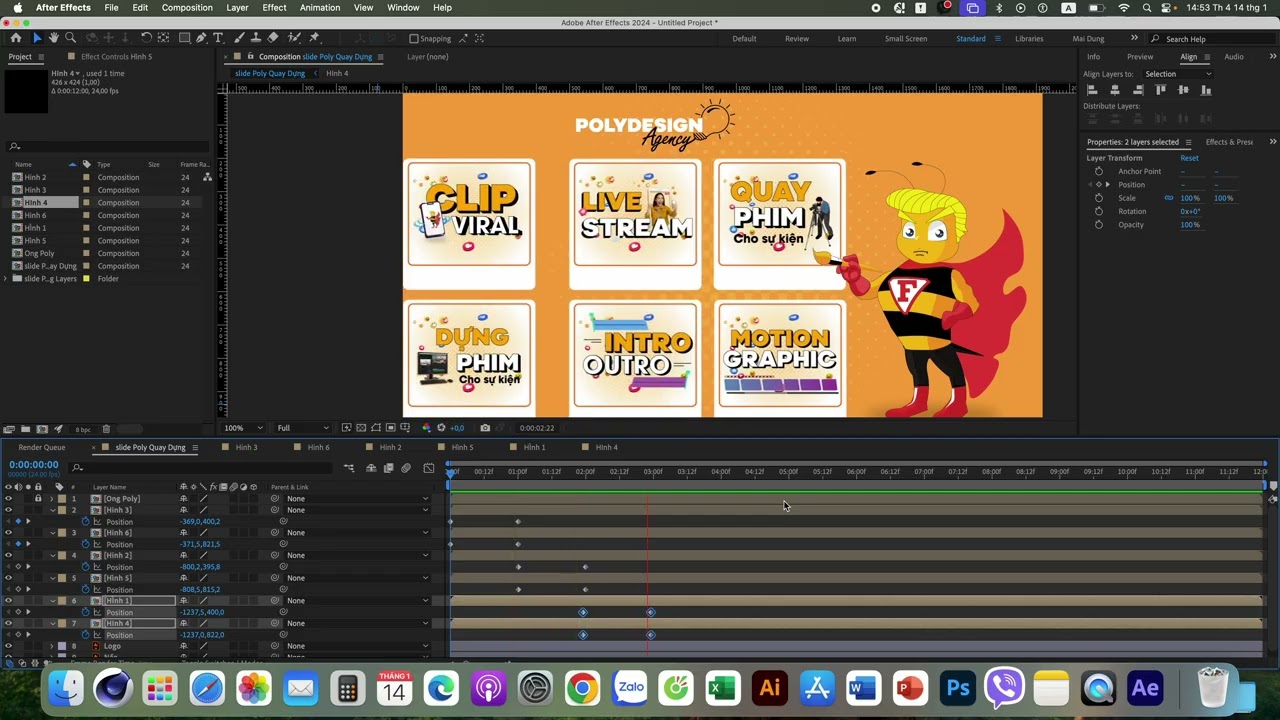Toggle Position stopwatch for Hình 3
The height and width of the screenshot is (720, 1280).
tap(85, 522)
